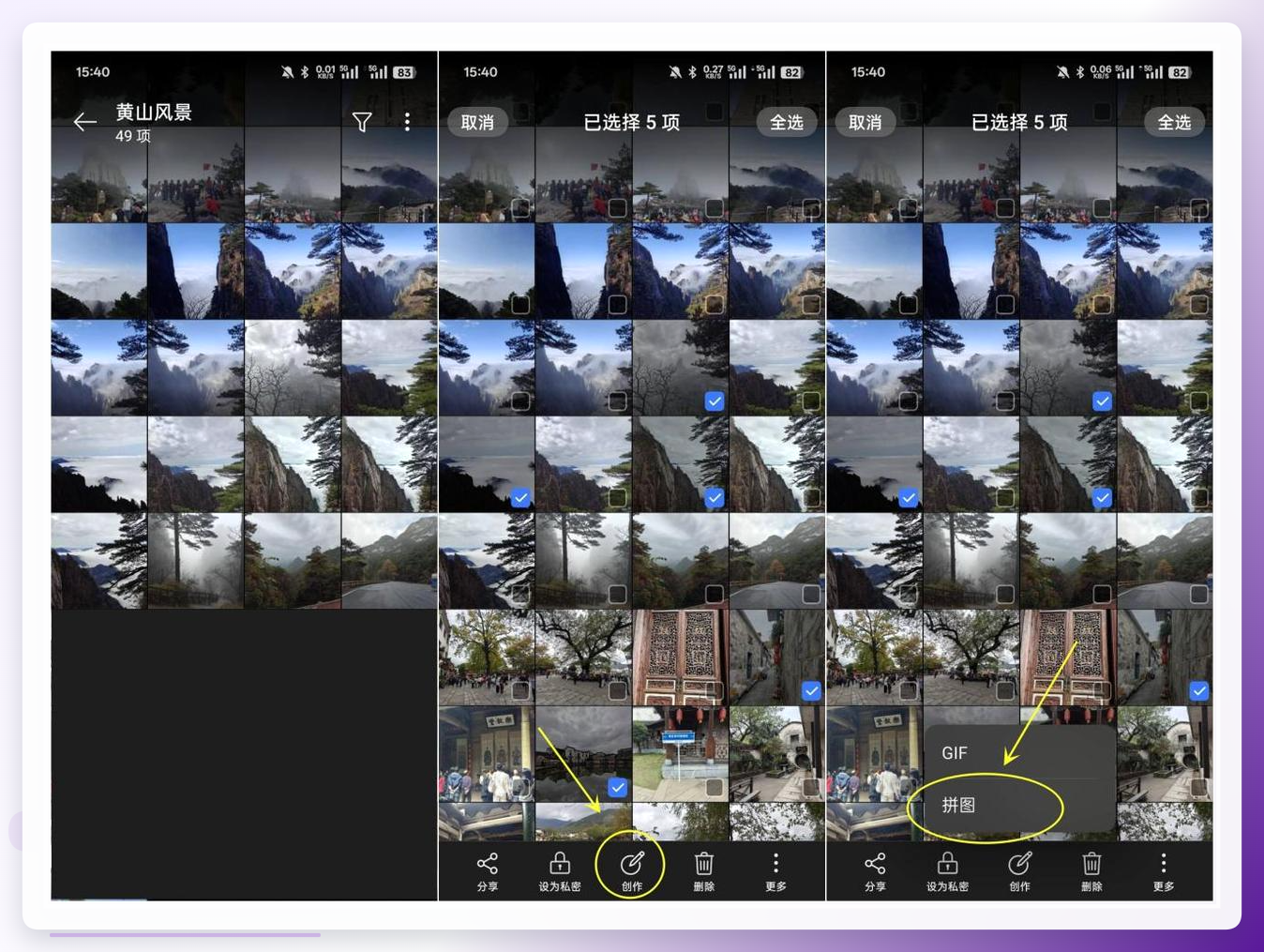Tap 全选 in the right screen
The image size is (1264, 952).
point(1174,122)
